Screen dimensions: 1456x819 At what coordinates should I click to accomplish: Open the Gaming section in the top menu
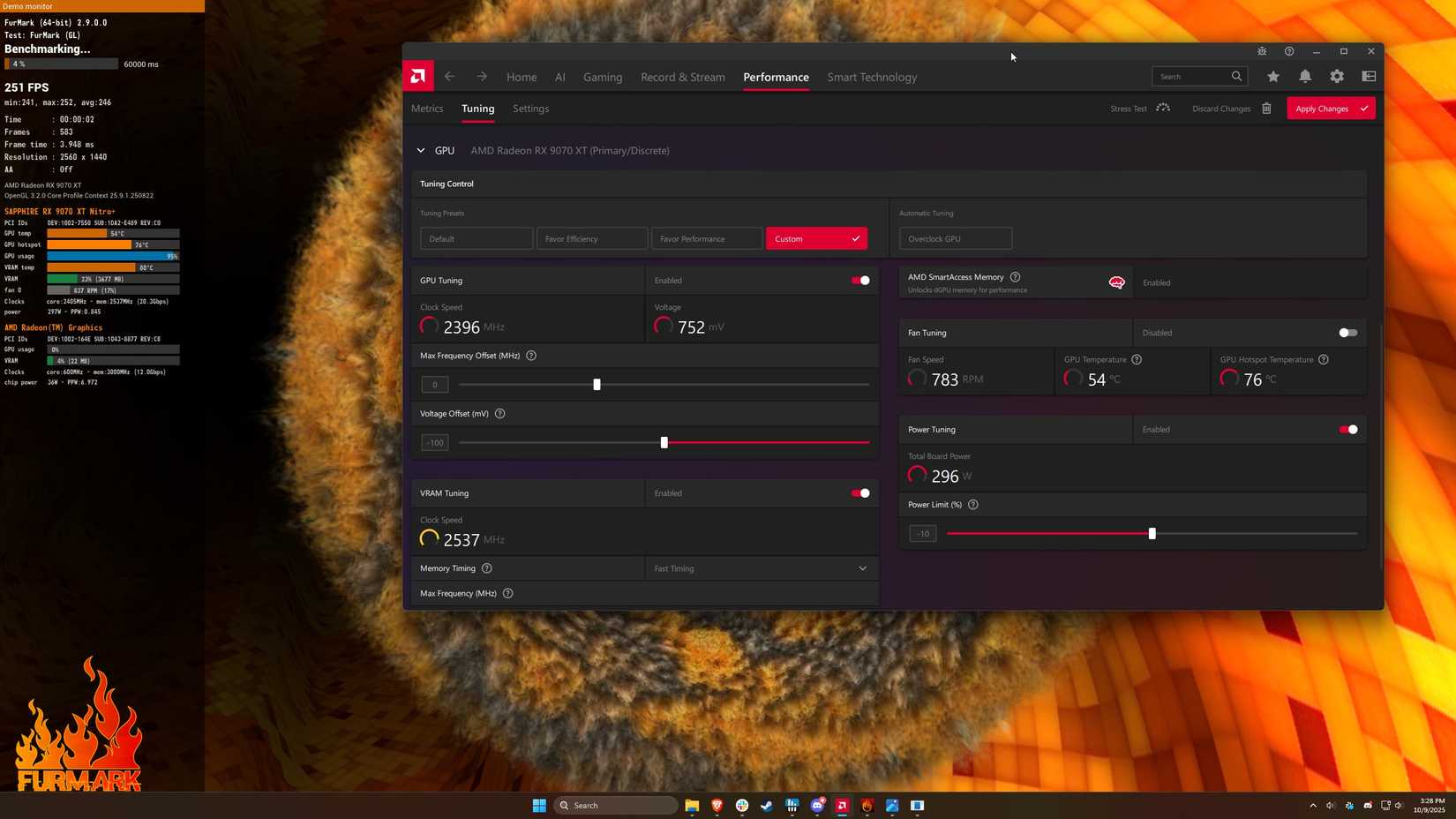602,77
